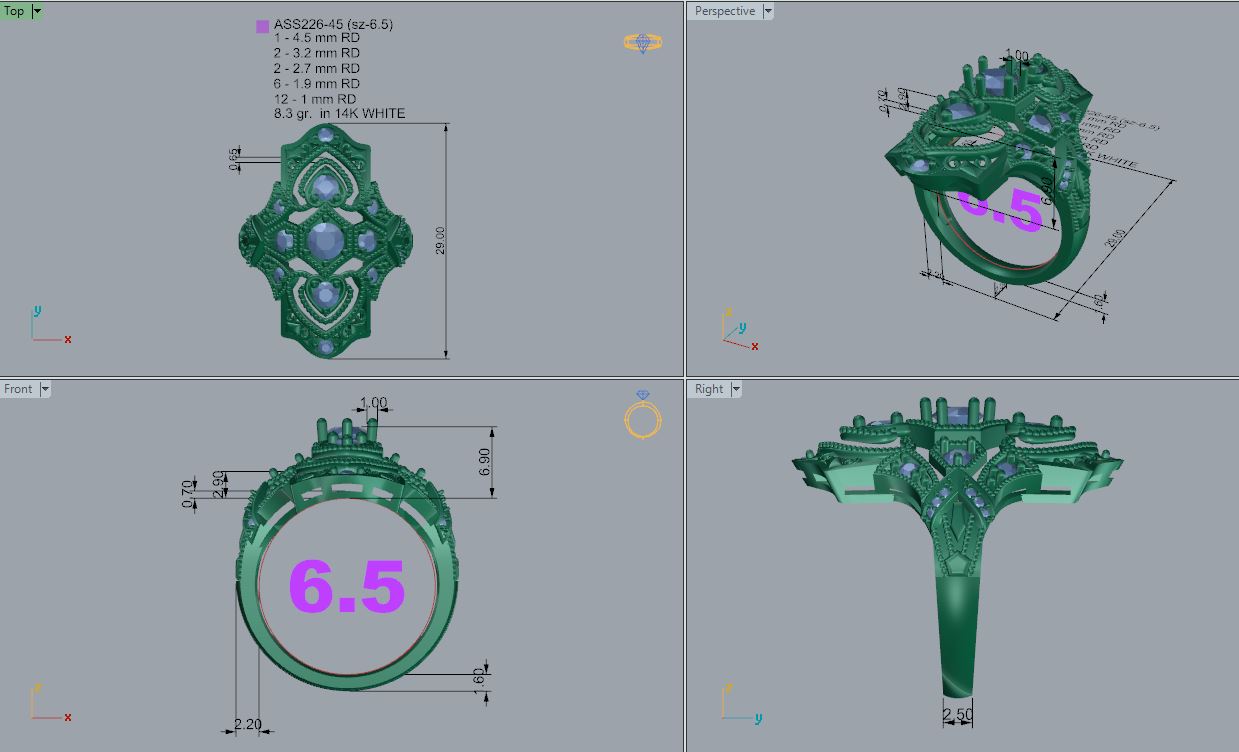This screenshot has width=1239, height=752.
Task: Select the 29.00 dimension in Top viewport
Action: [x=440, y=240]
